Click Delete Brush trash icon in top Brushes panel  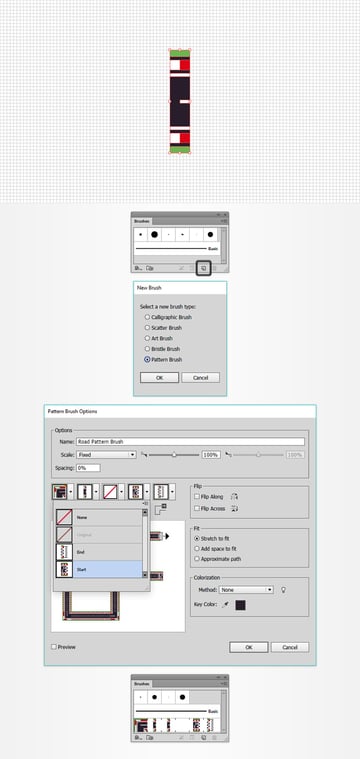coord(215,268)
